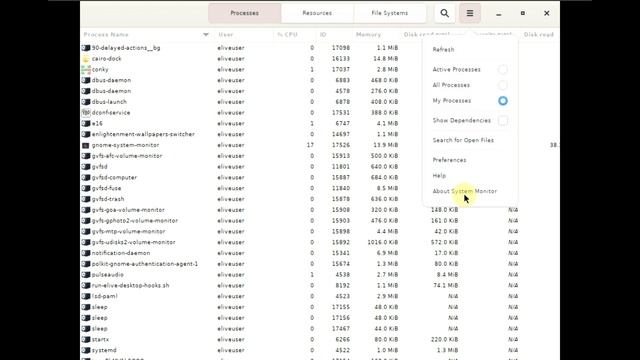Screen dimensions: 640x360
Task: Switch to the Resources tab
Action: click(317, 13)
